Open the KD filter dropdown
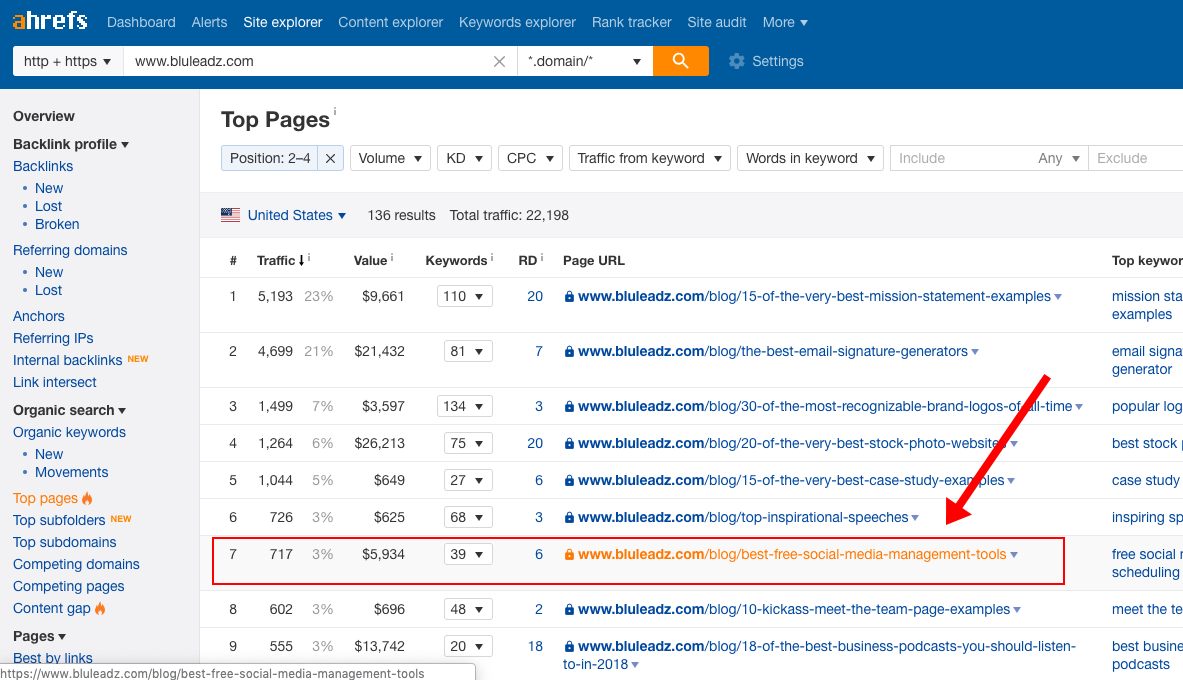The image size is (1183, 680). 464,158
